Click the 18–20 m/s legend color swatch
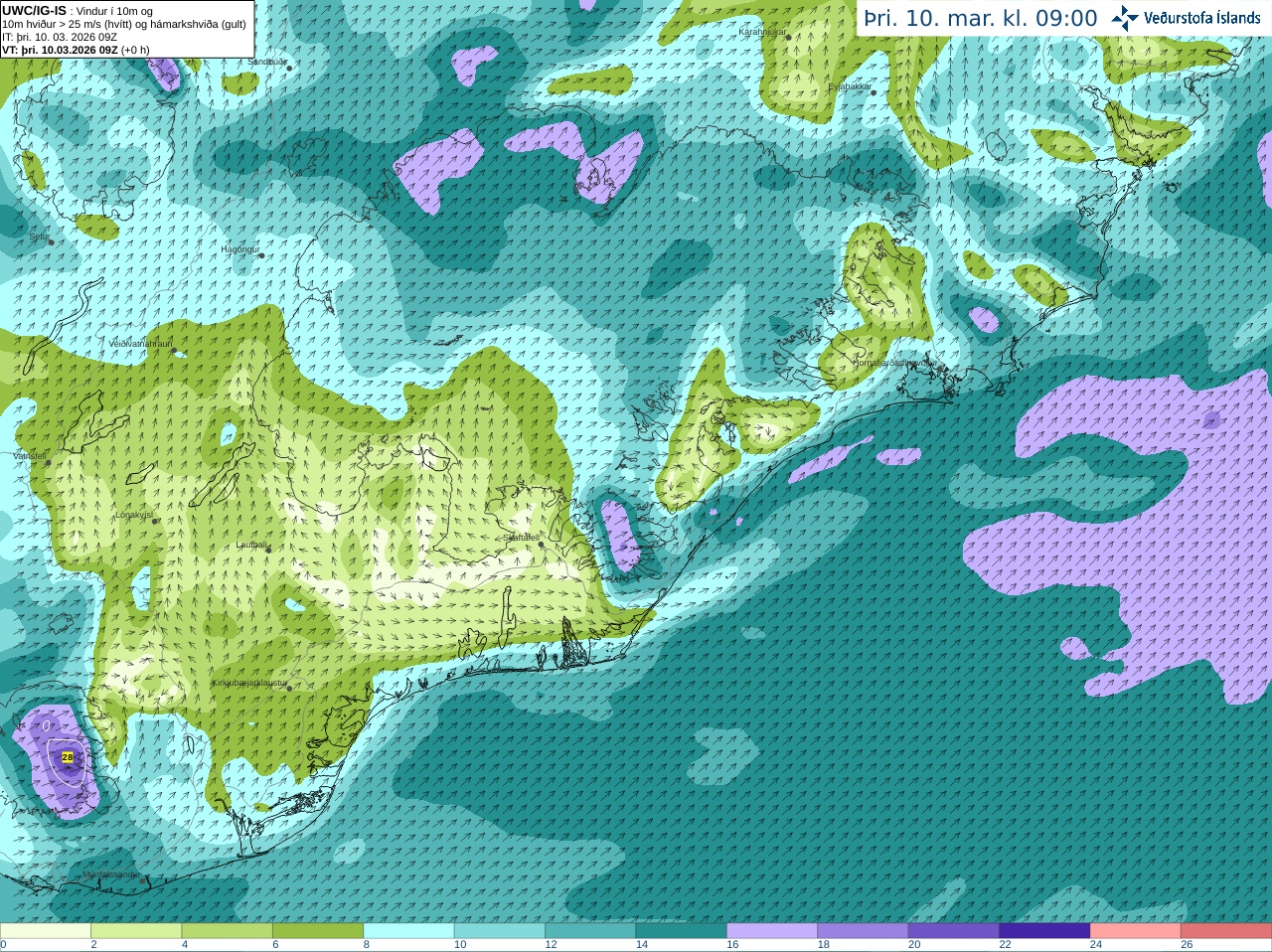 point(864,931)
